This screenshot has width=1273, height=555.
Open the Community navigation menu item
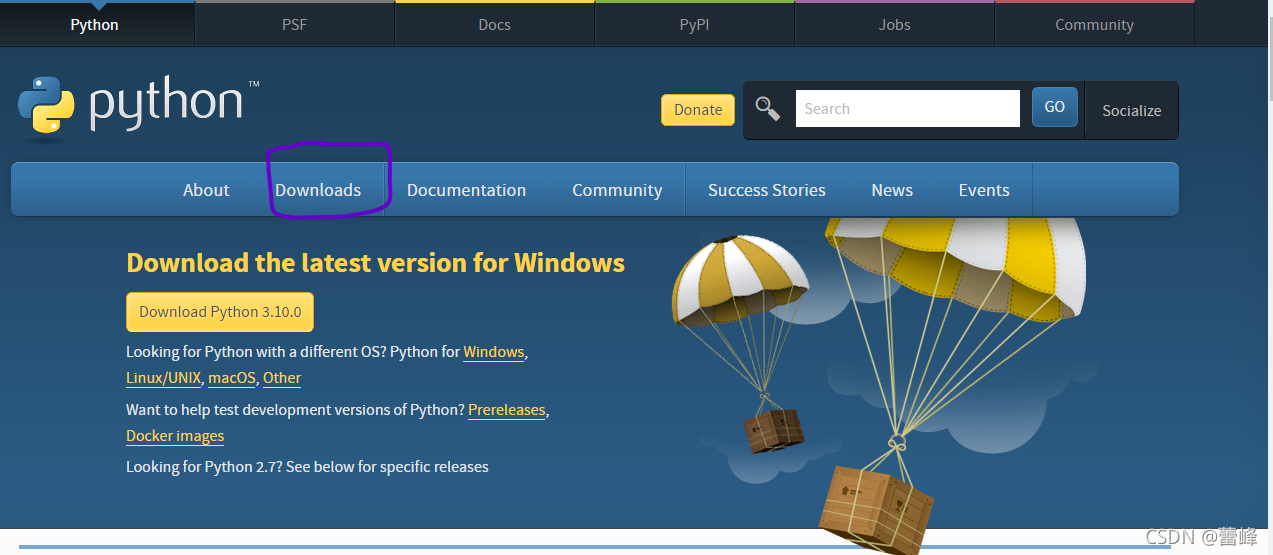tap(617, 190)
